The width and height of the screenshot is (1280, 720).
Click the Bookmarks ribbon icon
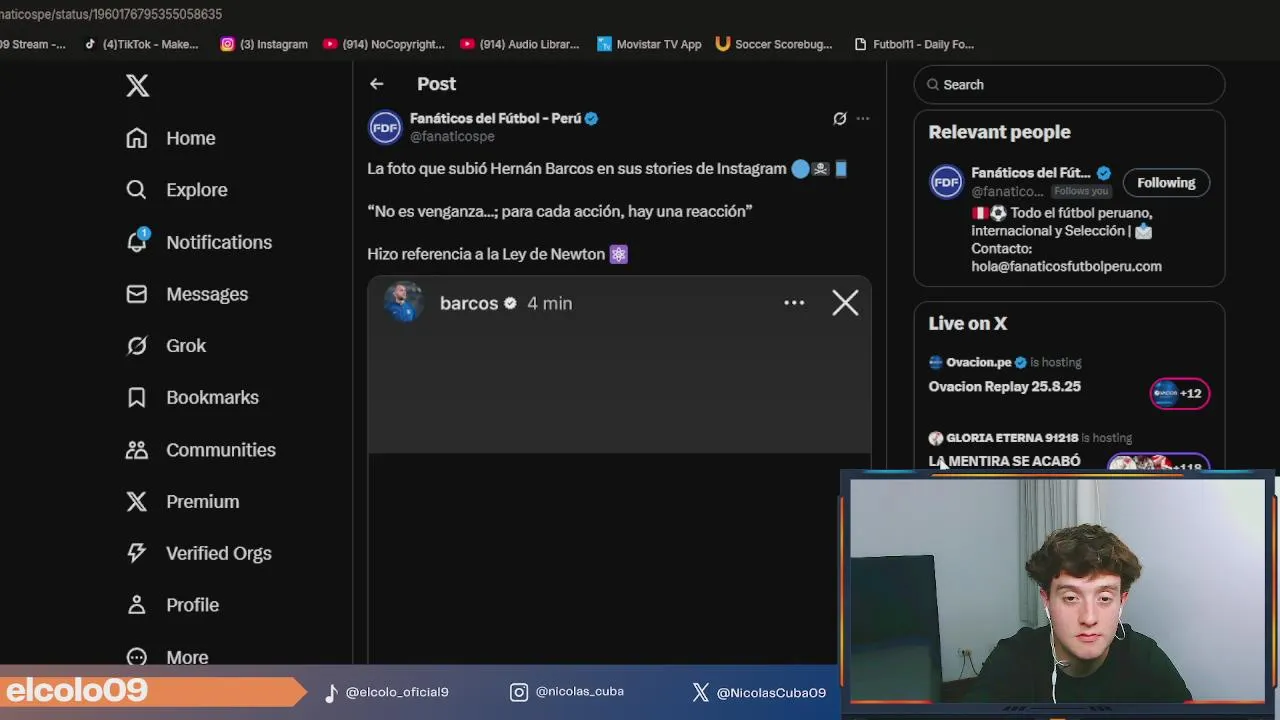tap(137, 398)
